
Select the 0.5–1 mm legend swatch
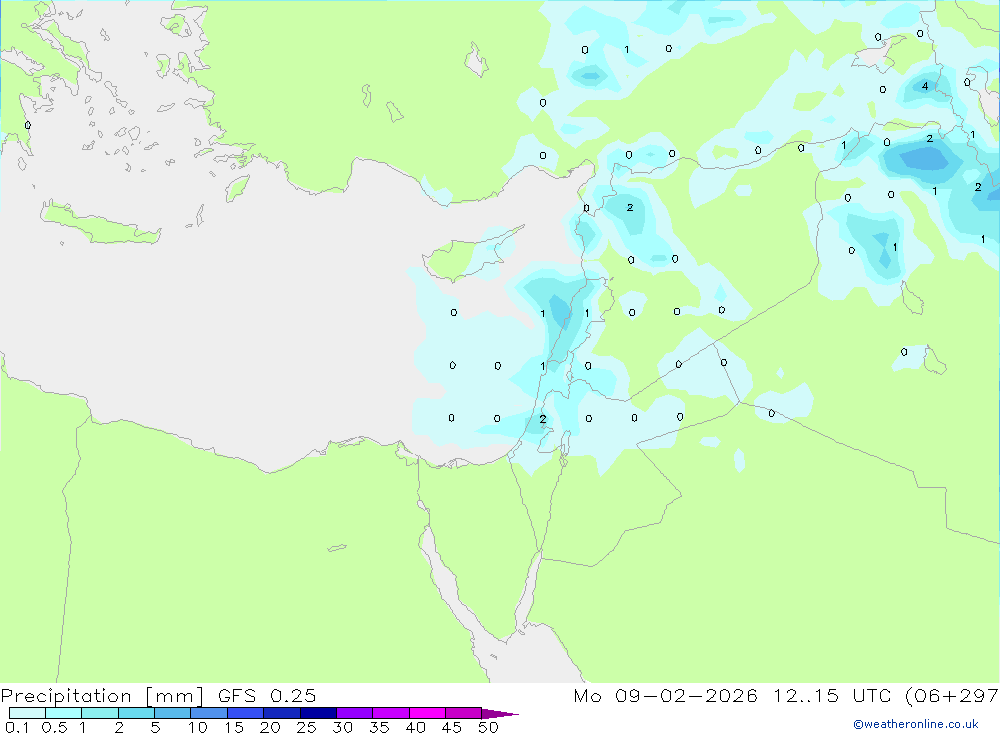[x=64, y=713]
